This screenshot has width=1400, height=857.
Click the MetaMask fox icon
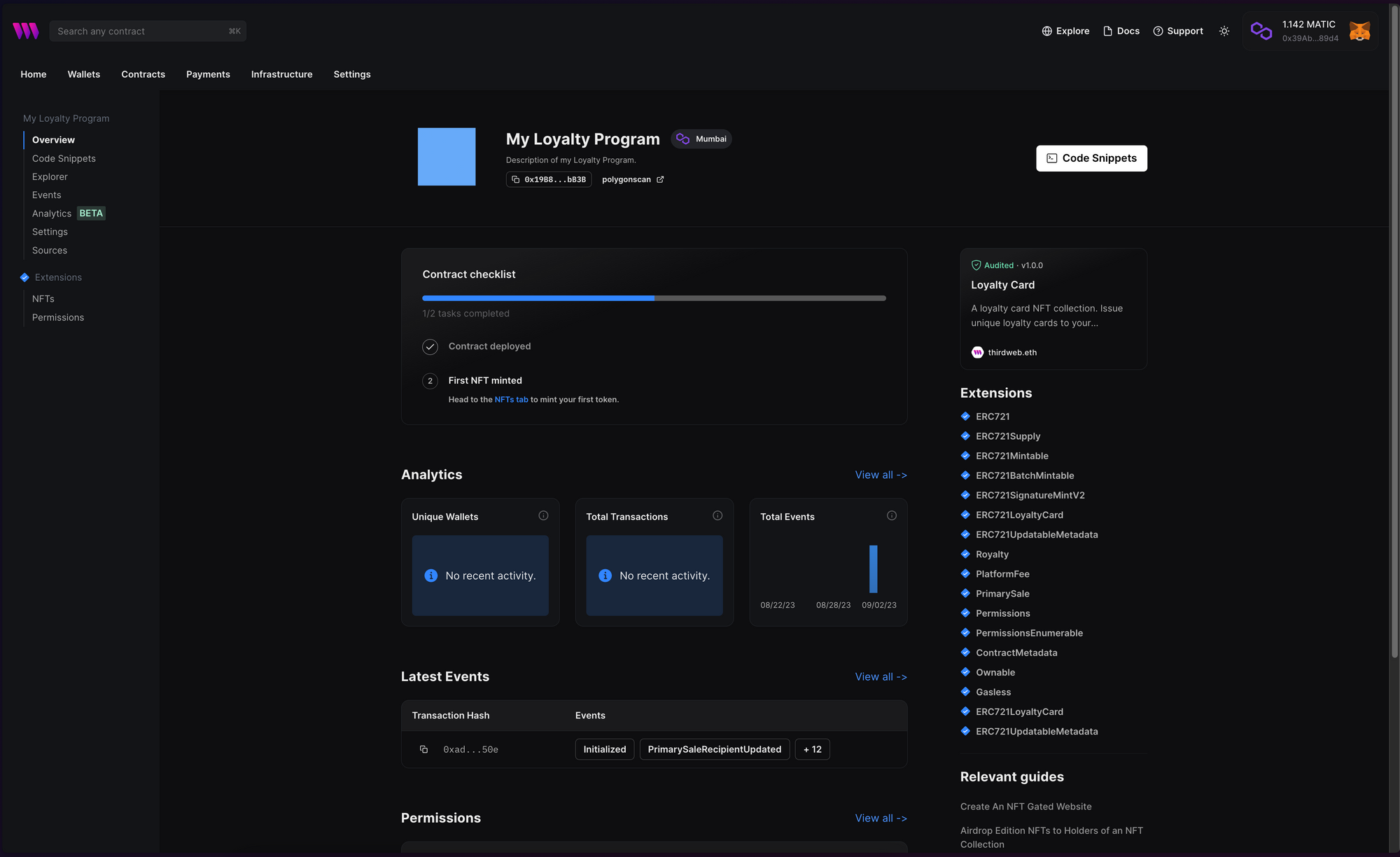(x=1359, y=31)
